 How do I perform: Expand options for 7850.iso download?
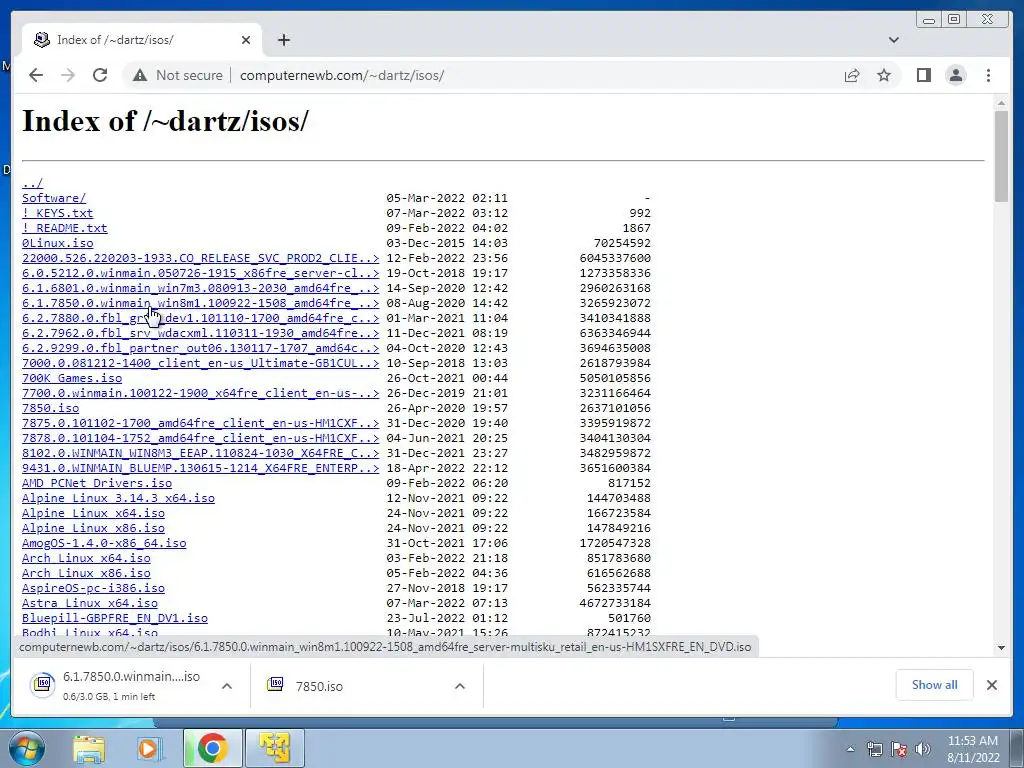click(460, 686)
